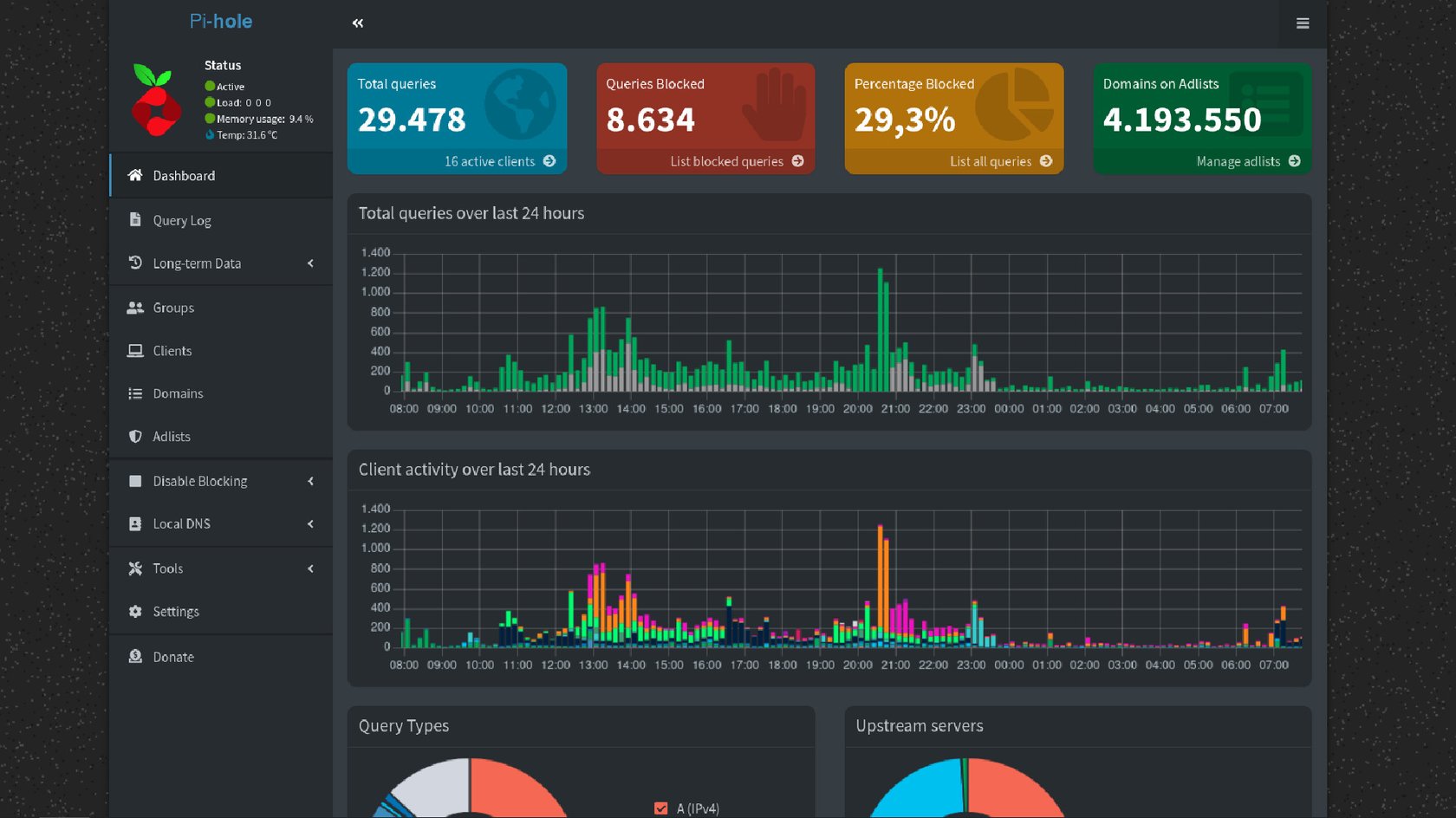Click the Long-term Data history icon

click(x=135, y=263)
